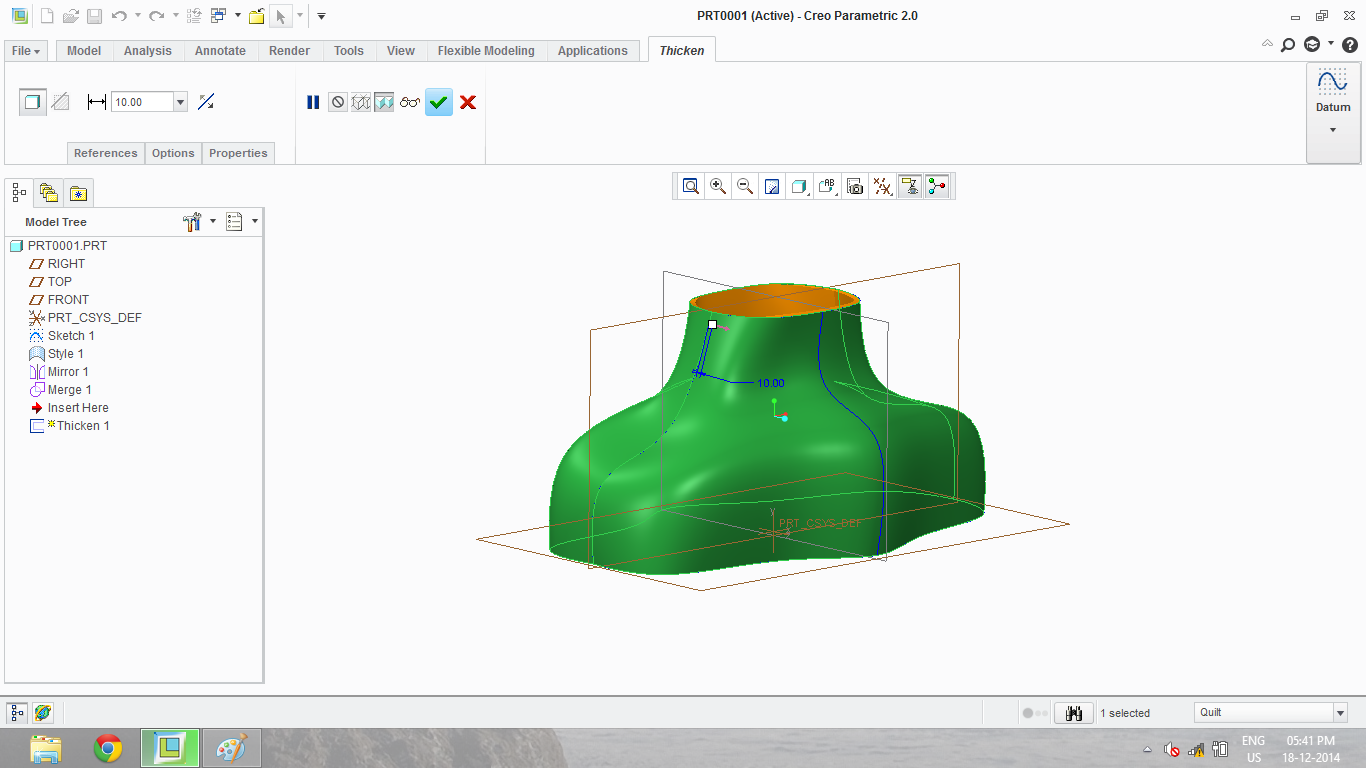1366x768 pixels.
Task: Click the New file icon
Action: [x=47, y=16]
